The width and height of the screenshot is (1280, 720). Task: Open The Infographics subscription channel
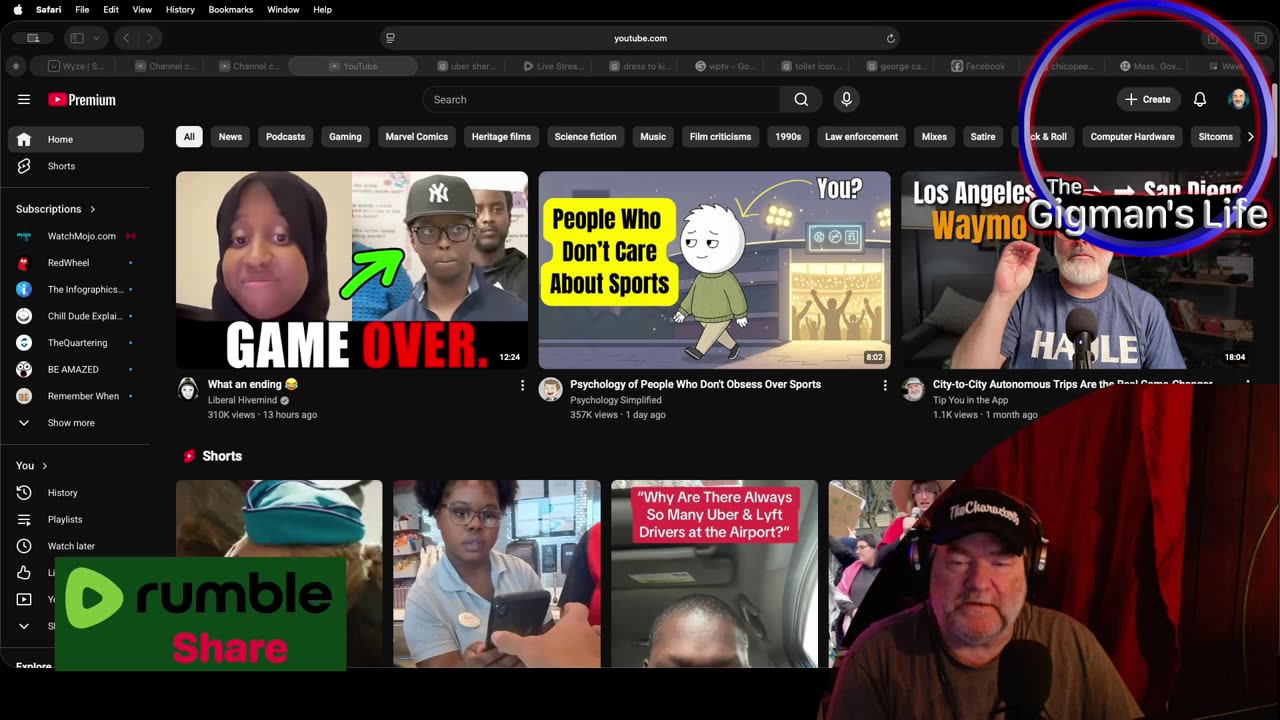tap(76, 289)
